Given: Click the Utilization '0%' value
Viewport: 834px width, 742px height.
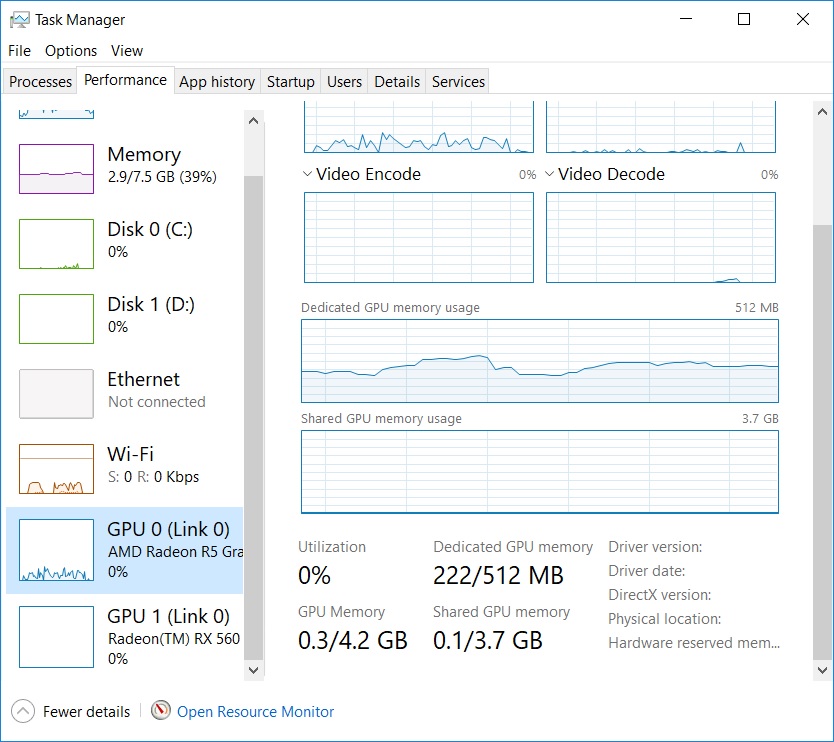Looking at the screenshot, I should point(314,576).
